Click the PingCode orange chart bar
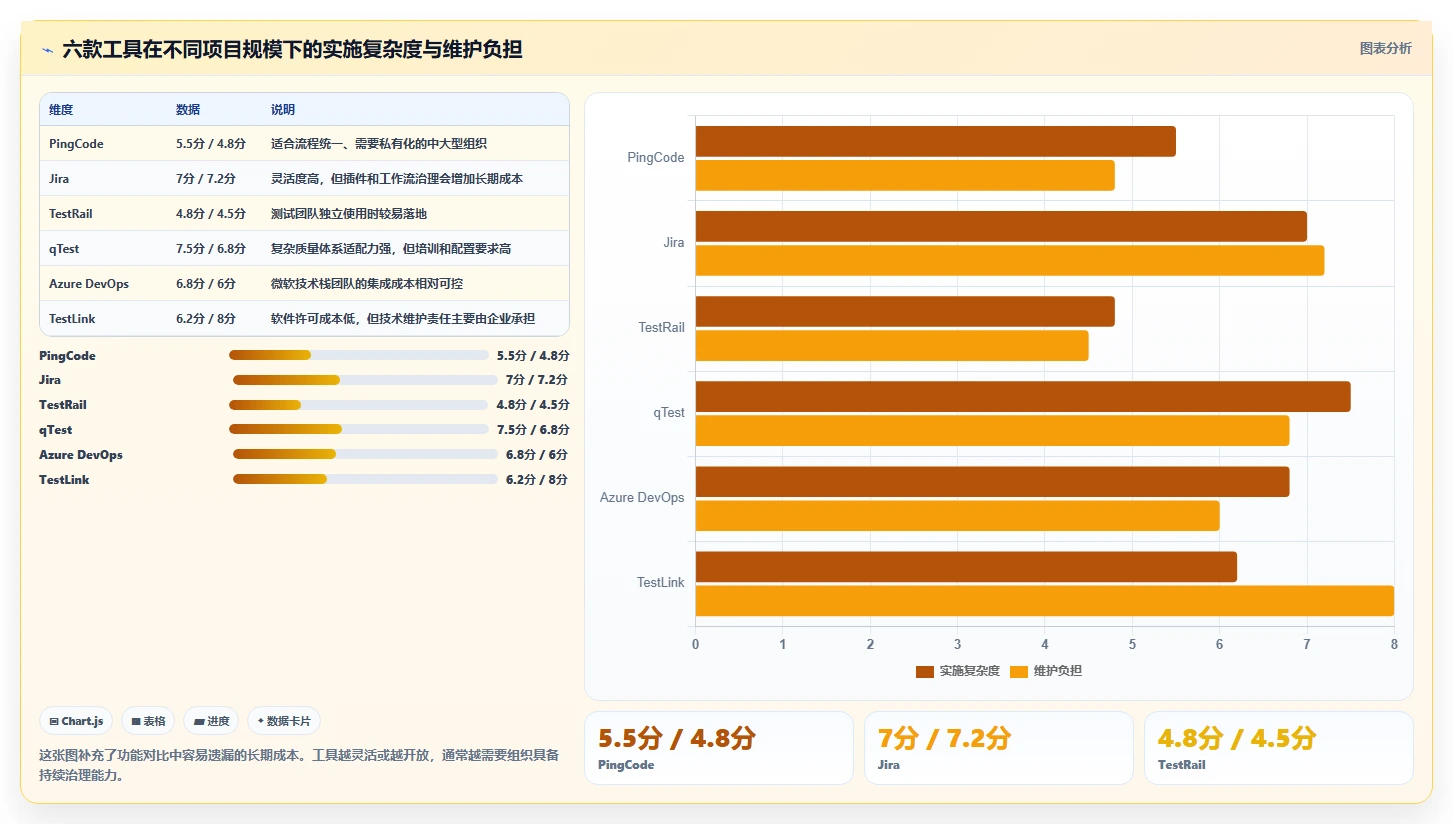The image size is (1453, 824). [x=905, y=175]
